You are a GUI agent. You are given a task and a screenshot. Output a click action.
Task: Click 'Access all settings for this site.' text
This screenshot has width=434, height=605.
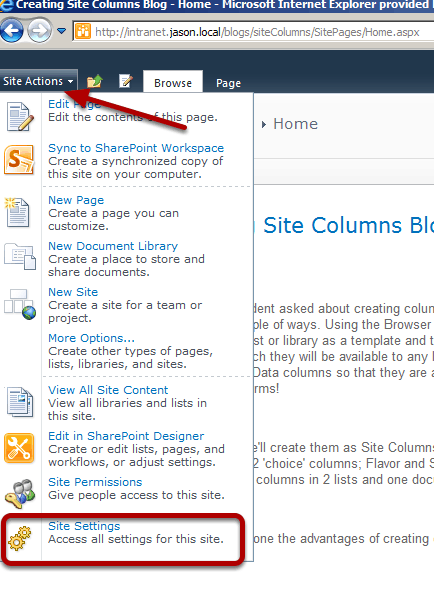pyautogui.click(x=136, y=539)
